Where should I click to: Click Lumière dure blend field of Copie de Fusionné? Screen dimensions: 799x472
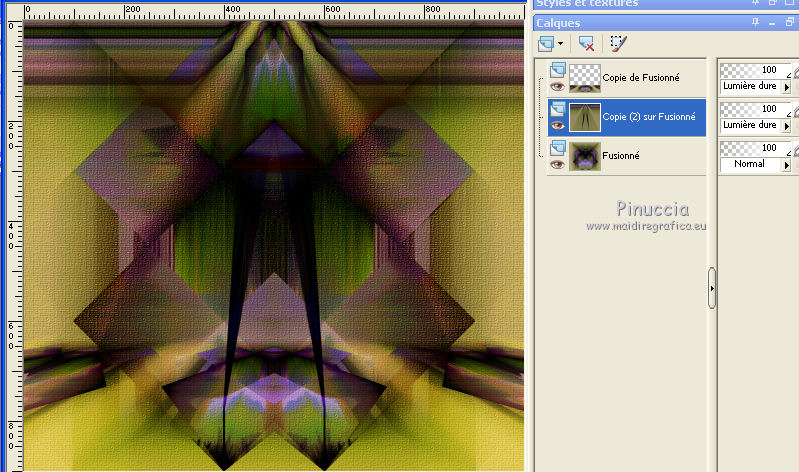(751, 86)
